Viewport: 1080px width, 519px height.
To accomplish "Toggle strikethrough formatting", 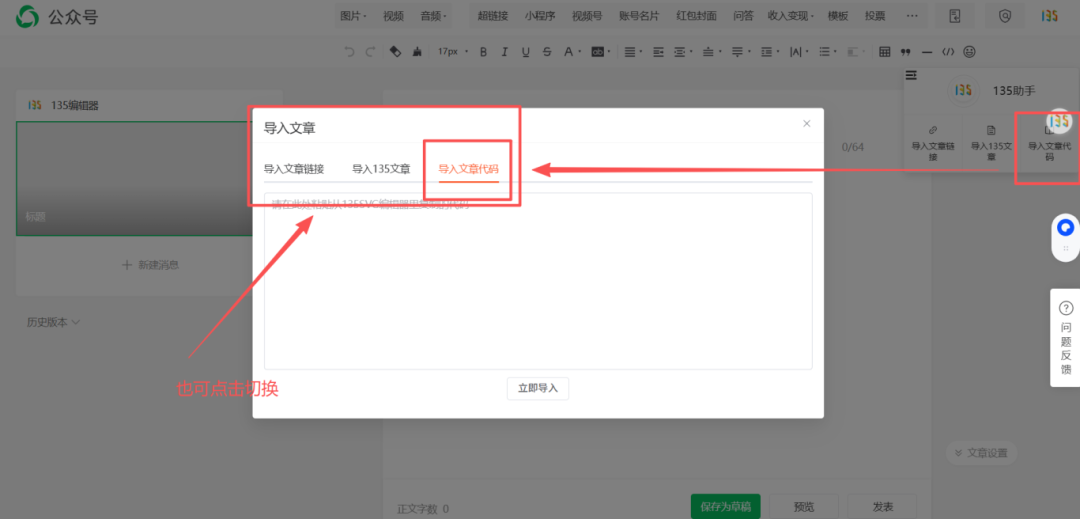I will click(x=547, y=52).
